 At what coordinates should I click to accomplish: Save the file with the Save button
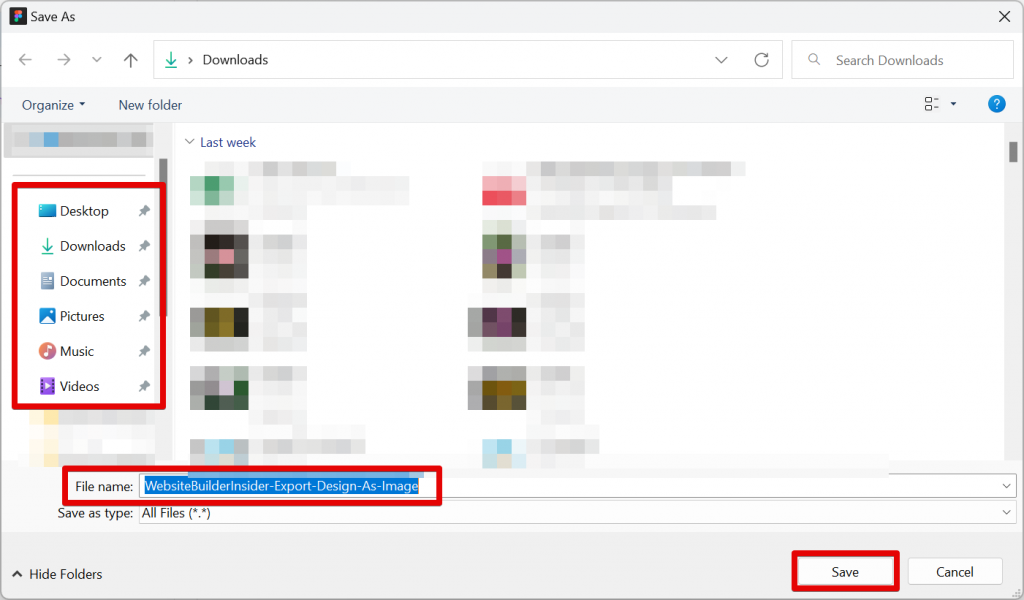point(845,571)
